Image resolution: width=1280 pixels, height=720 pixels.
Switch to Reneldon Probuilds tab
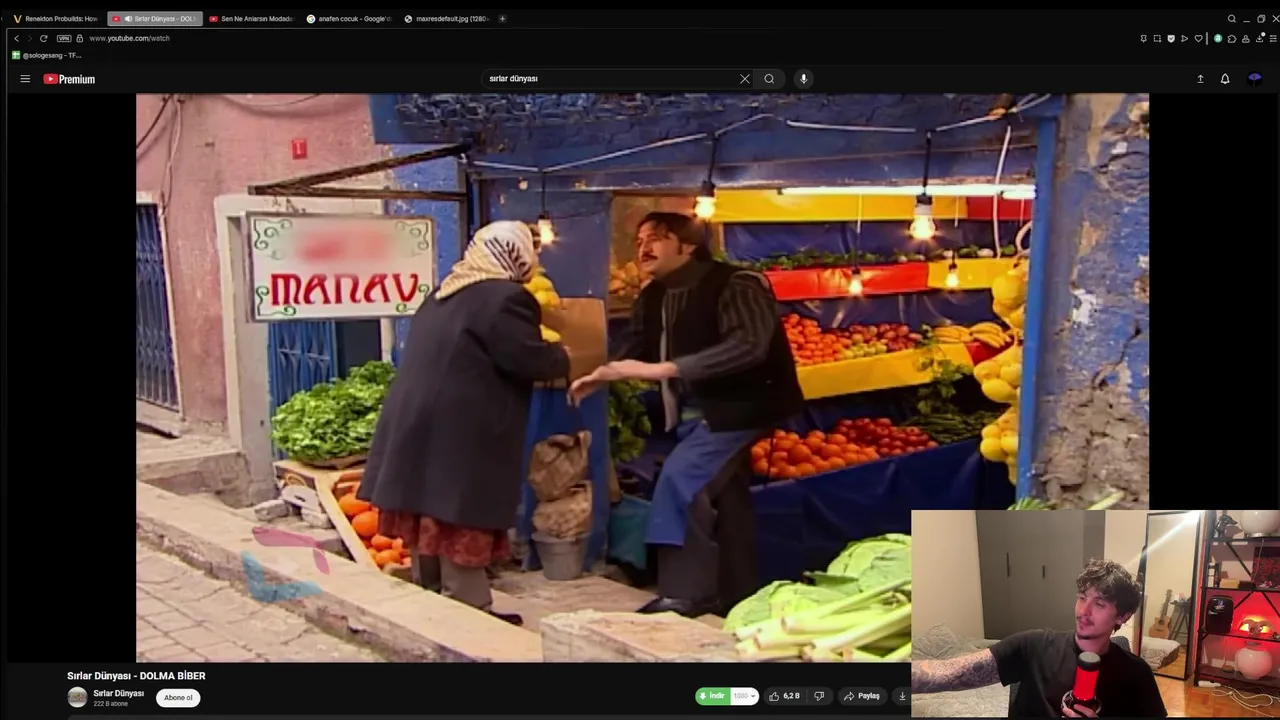pyautogui.click(x=55, y=19)
